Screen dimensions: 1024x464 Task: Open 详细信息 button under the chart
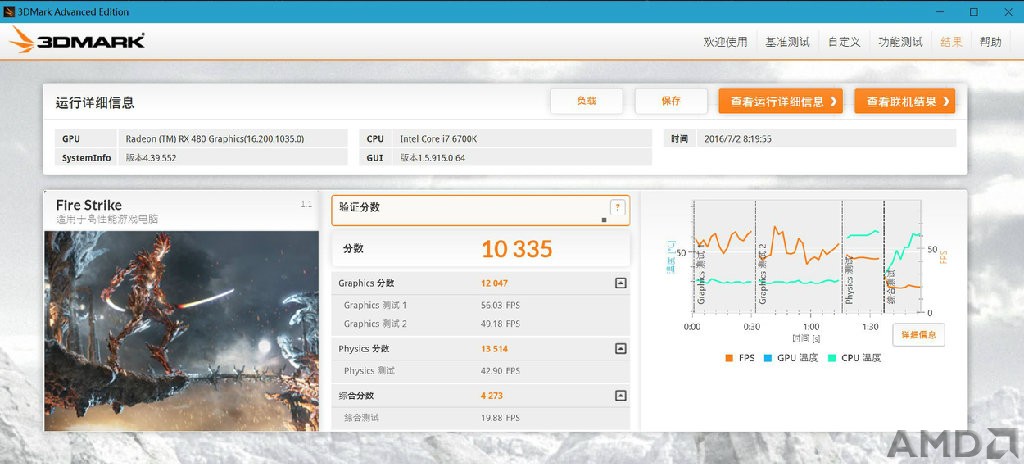918,335
